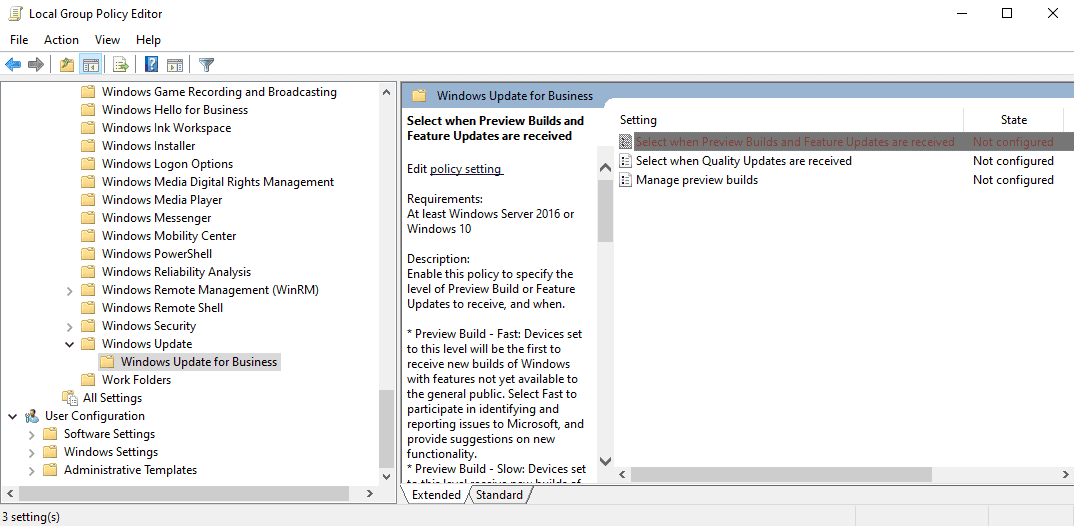Image resolution: width=1074 pixels, height=526 pixels.
Task: Click the Edit policy setting link
Action: pos(466,169)
